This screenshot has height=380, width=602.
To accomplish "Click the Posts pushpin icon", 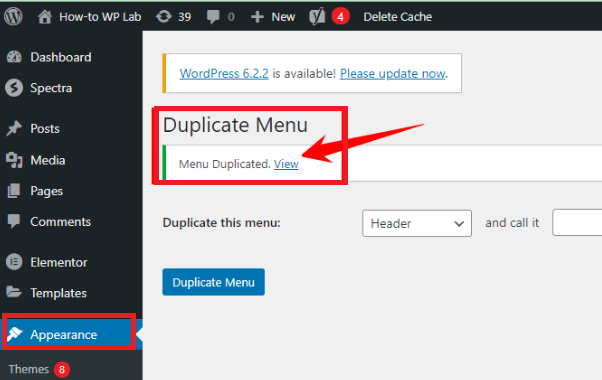I will [x=14, y=129].
